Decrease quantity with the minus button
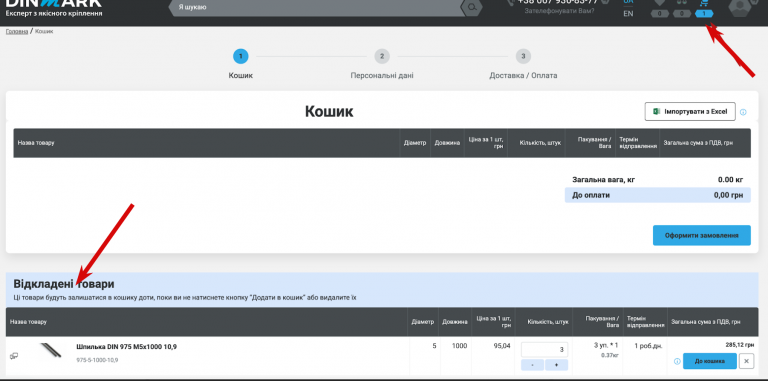 point(532,365)
